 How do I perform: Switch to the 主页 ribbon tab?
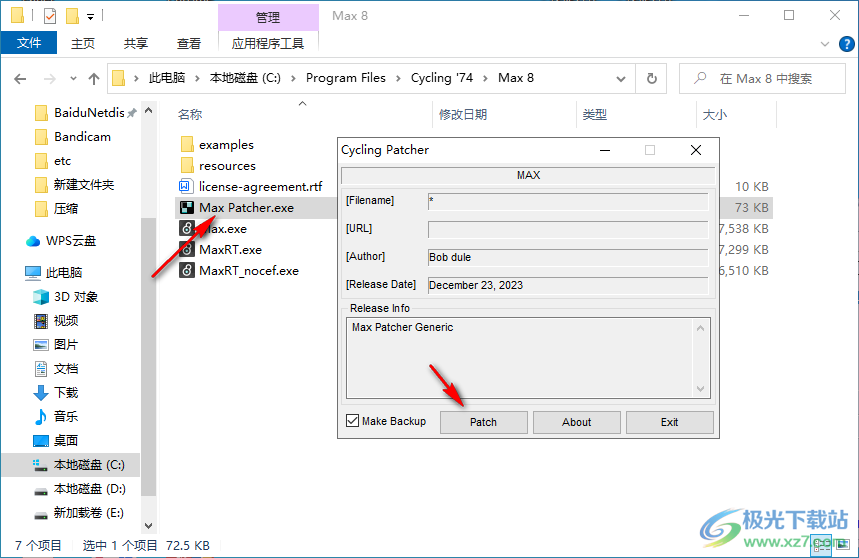tap(83, 43)
